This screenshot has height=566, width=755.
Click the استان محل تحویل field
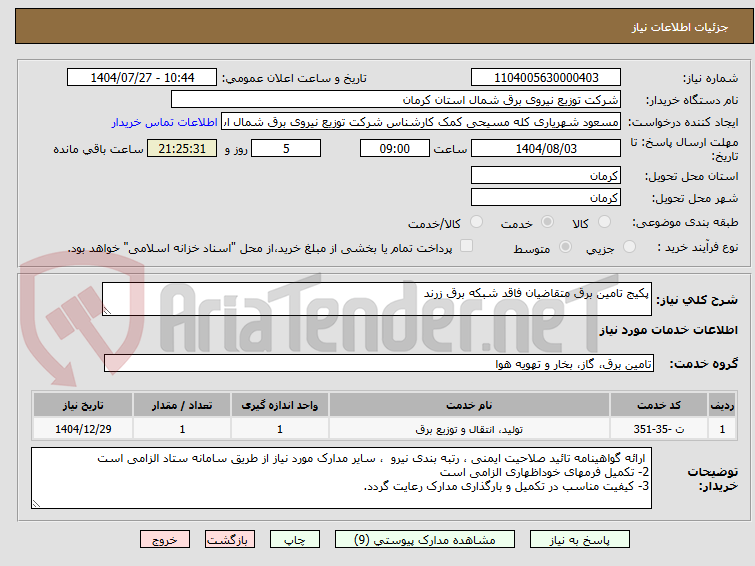click(x=546, y=175)
